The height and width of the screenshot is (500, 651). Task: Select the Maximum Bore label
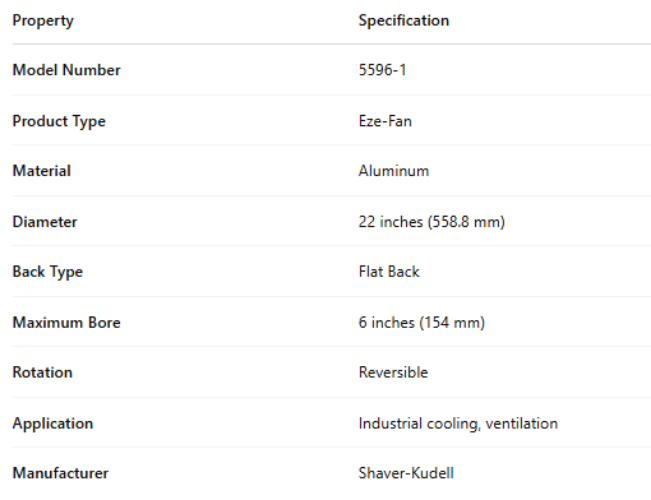[x=66, y=323]
